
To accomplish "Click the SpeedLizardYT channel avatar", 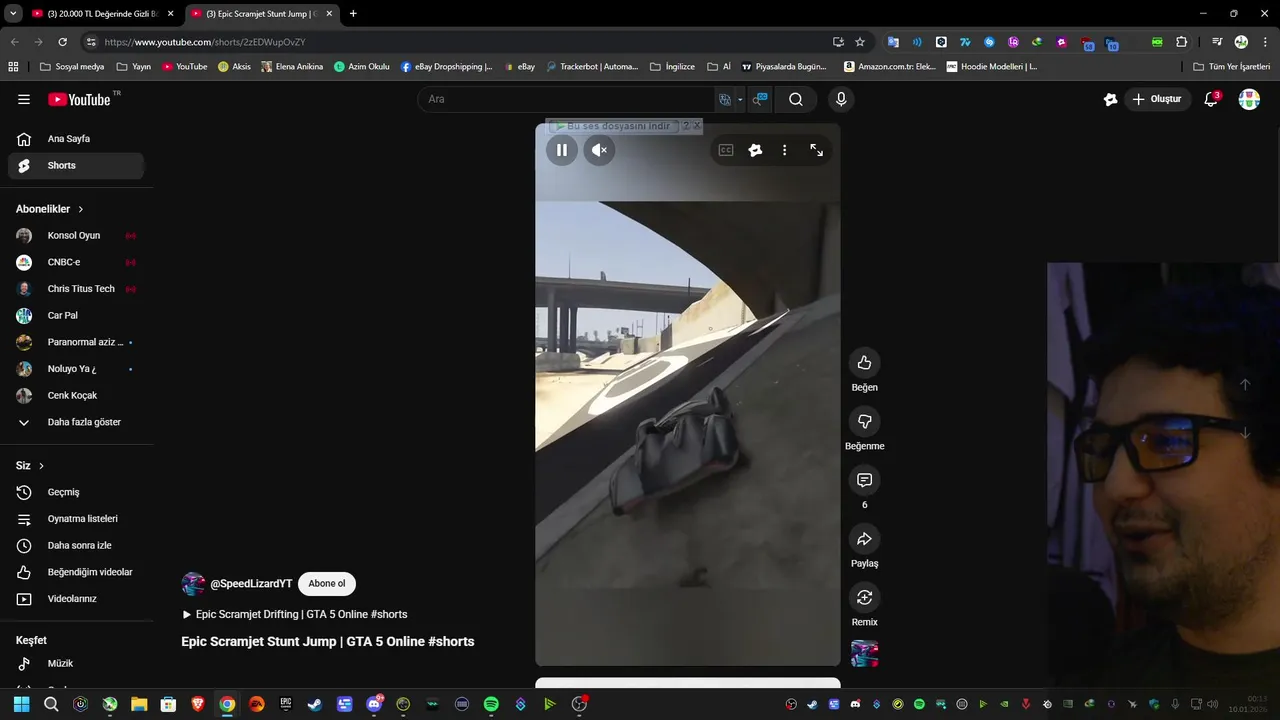I will [x=193, y=584].
